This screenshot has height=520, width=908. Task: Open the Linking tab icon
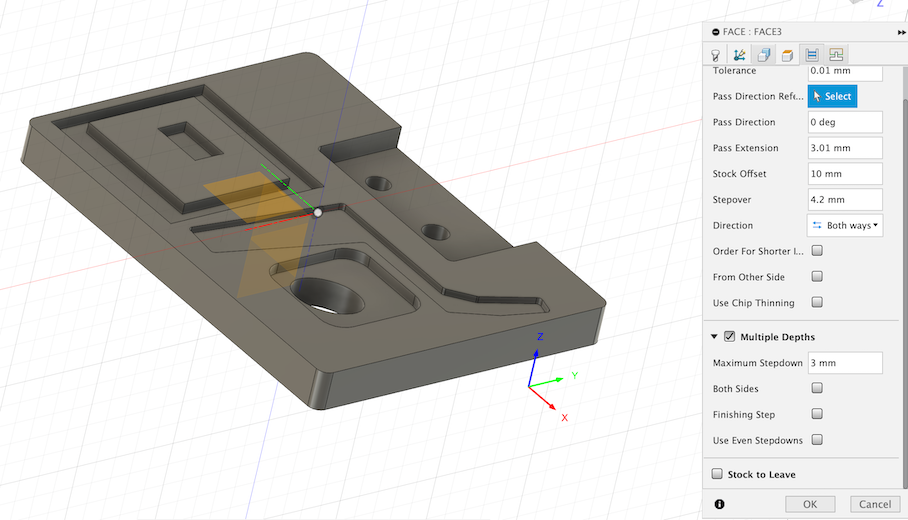(836, 55)
